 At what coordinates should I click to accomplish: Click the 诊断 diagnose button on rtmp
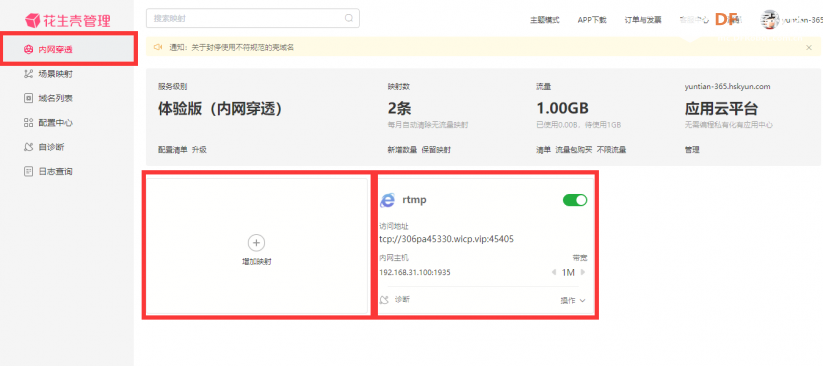coord(395,300)
